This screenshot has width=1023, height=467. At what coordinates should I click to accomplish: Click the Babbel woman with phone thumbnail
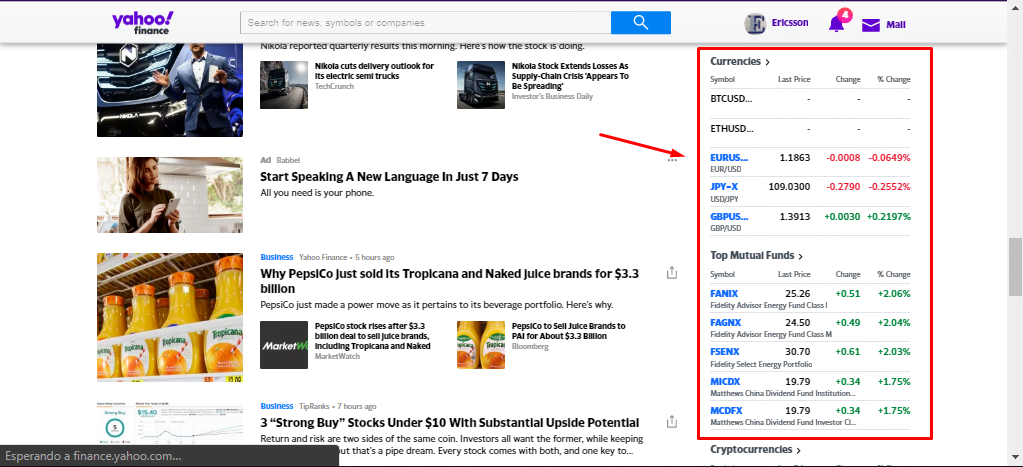tap(170, 195)
